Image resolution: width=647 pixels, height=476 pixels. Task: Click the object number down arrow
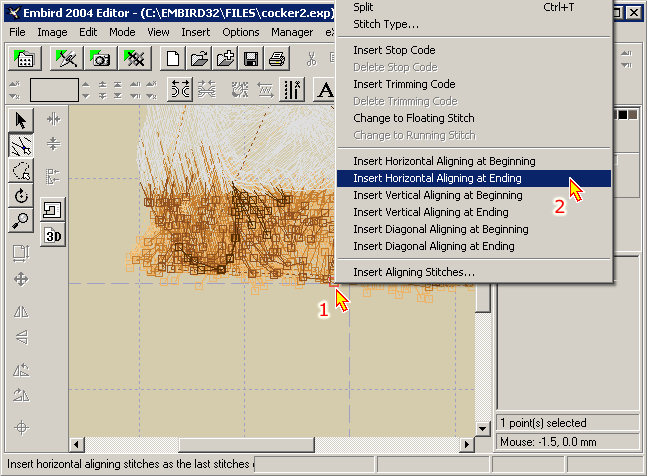pyautogui.click(x=85, y=96)
